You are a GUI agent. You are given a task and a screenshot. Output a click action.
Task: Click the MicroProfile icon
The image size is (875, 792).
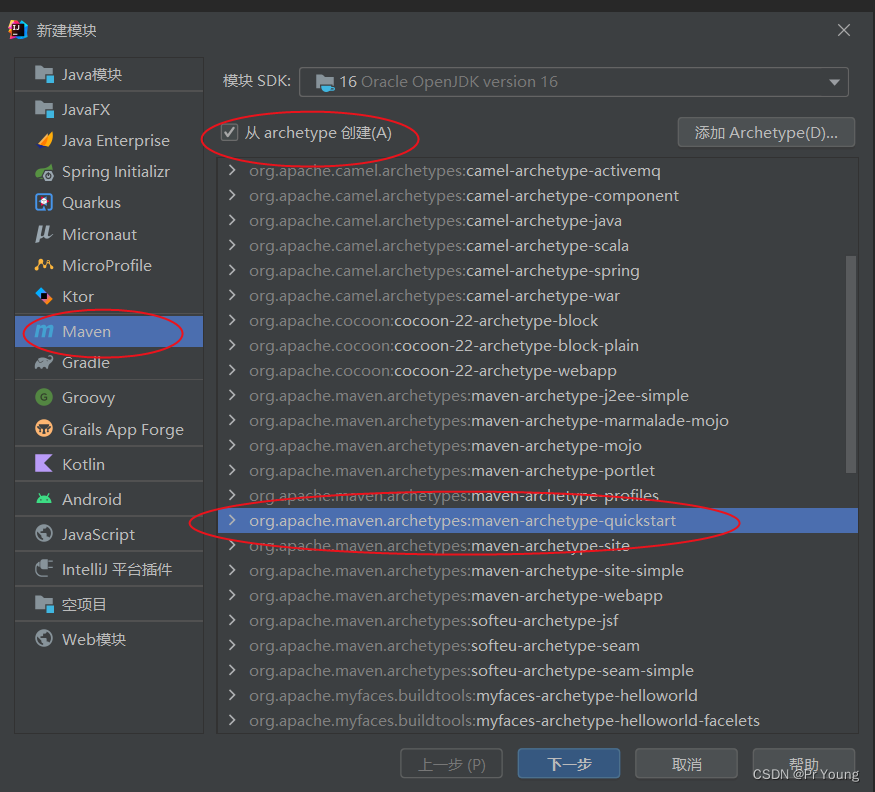44,265
